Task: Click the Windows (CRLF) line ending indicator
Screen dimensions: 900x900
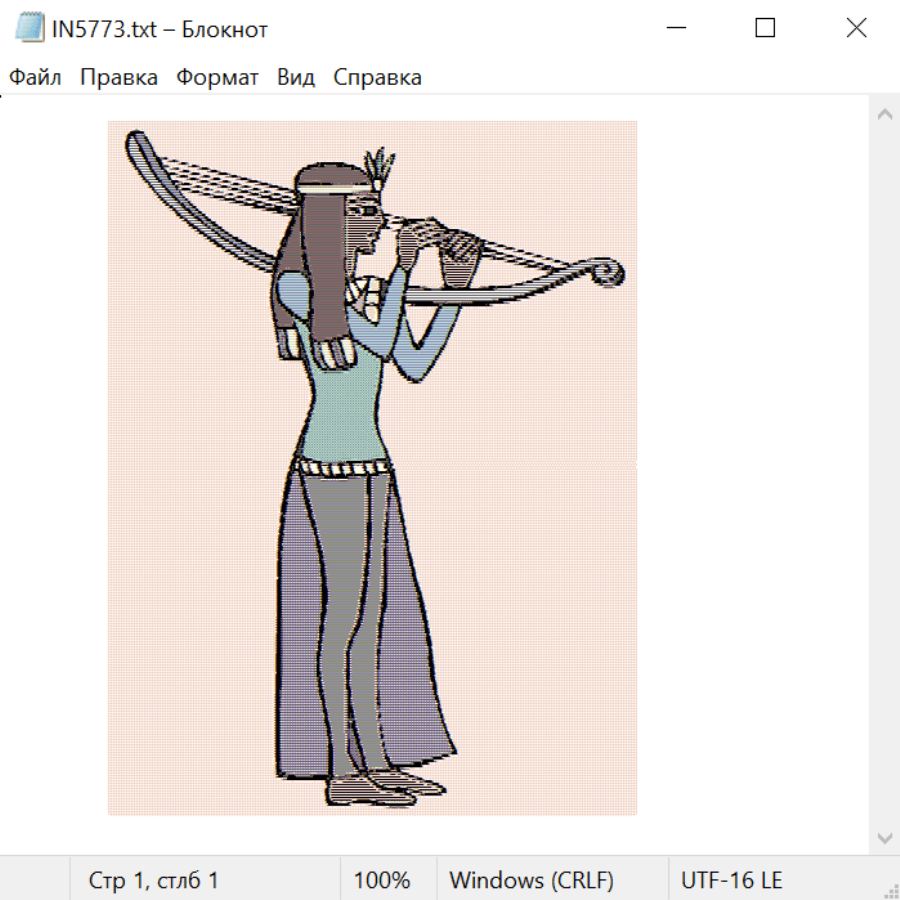Action: pyautogui.click(x=531, y=881)
